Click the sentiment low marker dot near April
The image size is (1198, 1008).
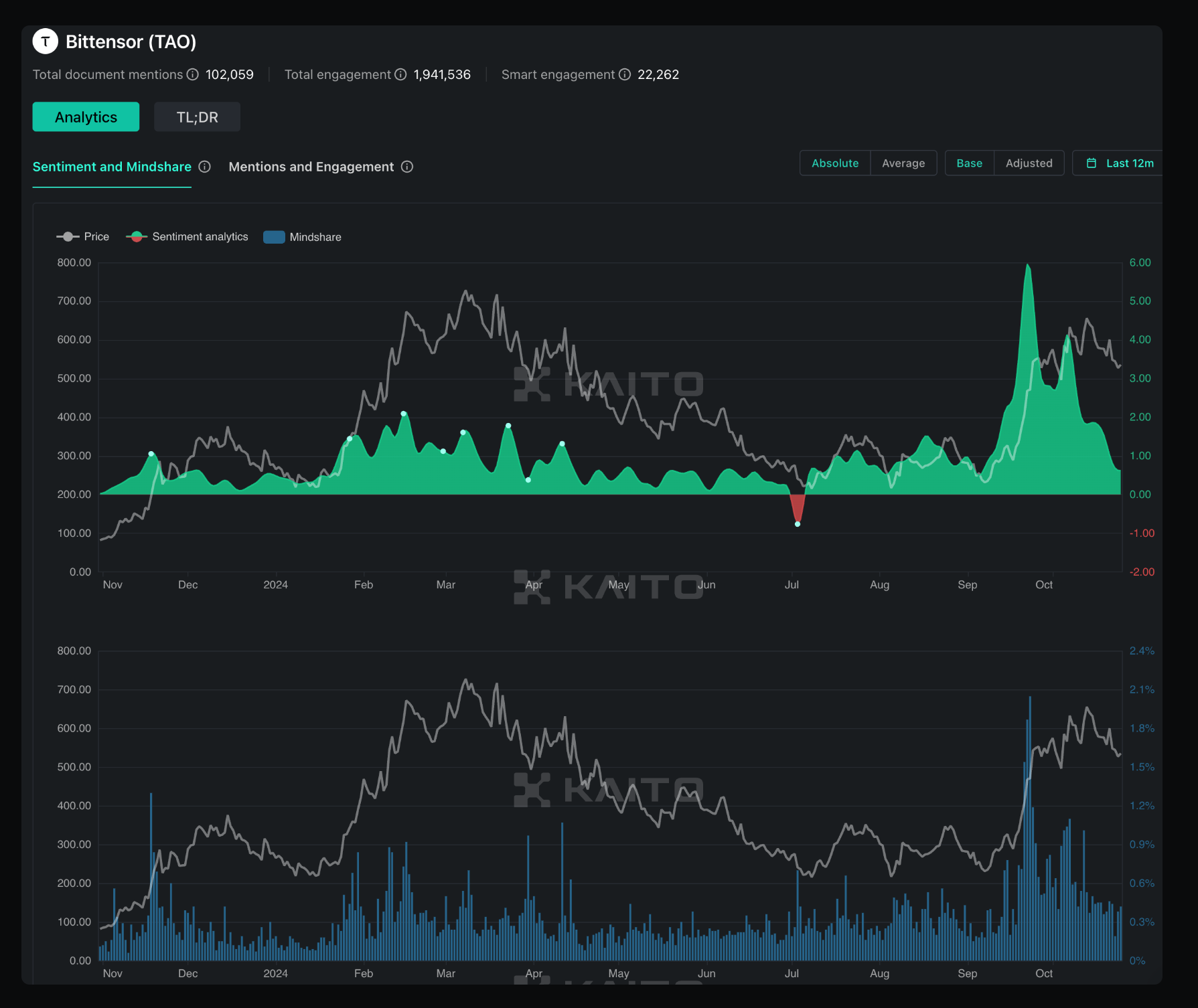tap(528, 480)
